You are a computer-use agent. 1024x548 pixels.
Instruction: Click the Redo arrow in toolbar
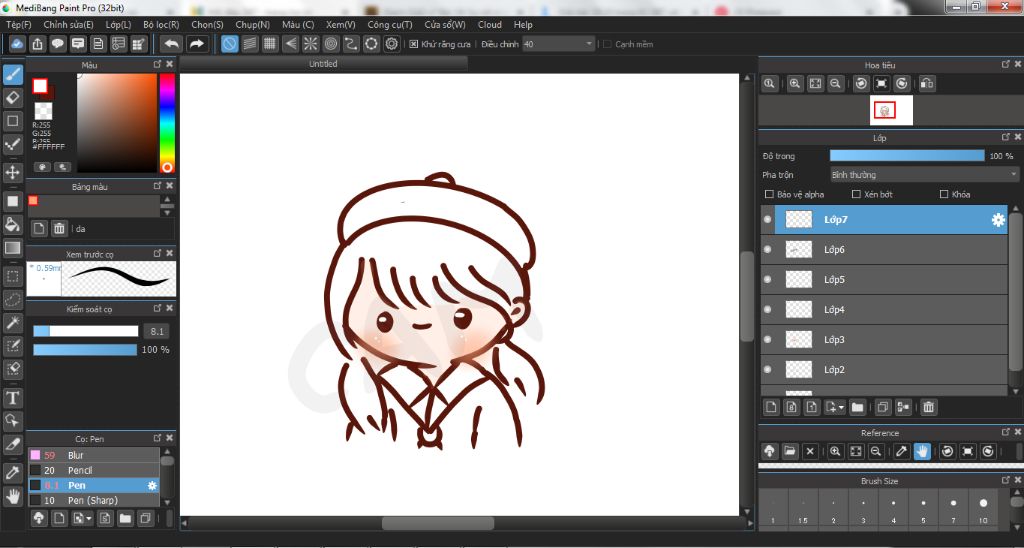coord(196,44)
